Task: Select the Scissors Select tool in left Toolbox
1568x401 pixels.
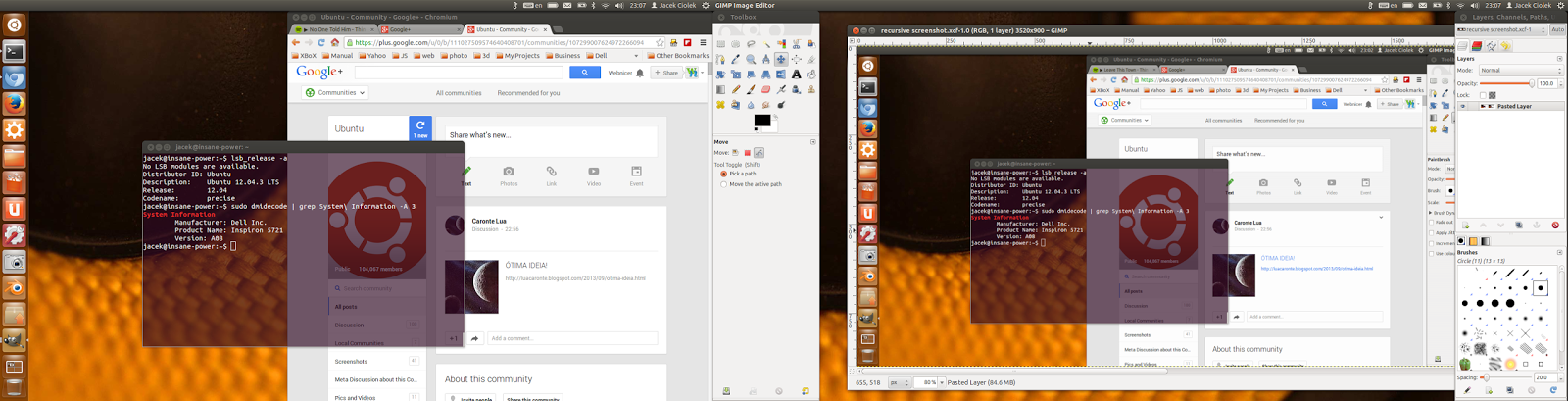Action: click(x=797, y=44)
